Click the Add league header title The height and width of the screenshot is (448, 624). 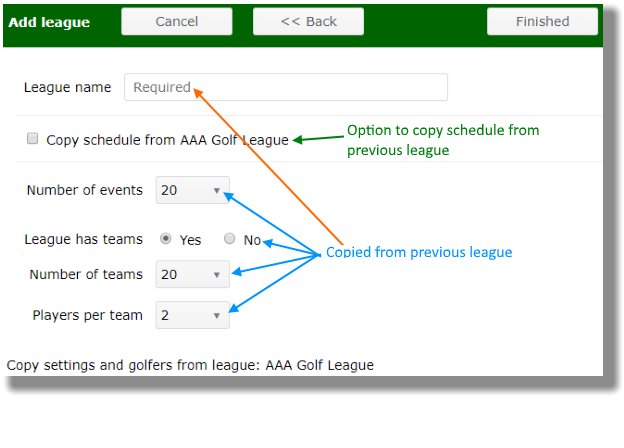pyautogui.click(x=49, y=22)
